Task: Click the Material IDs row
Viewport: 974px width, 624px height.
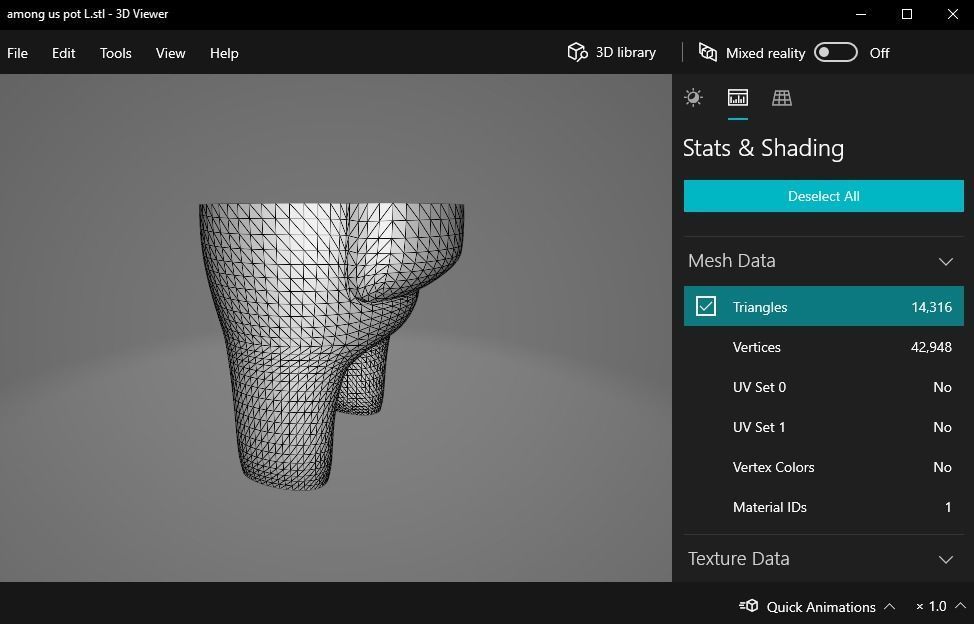Action: [824, 507]
